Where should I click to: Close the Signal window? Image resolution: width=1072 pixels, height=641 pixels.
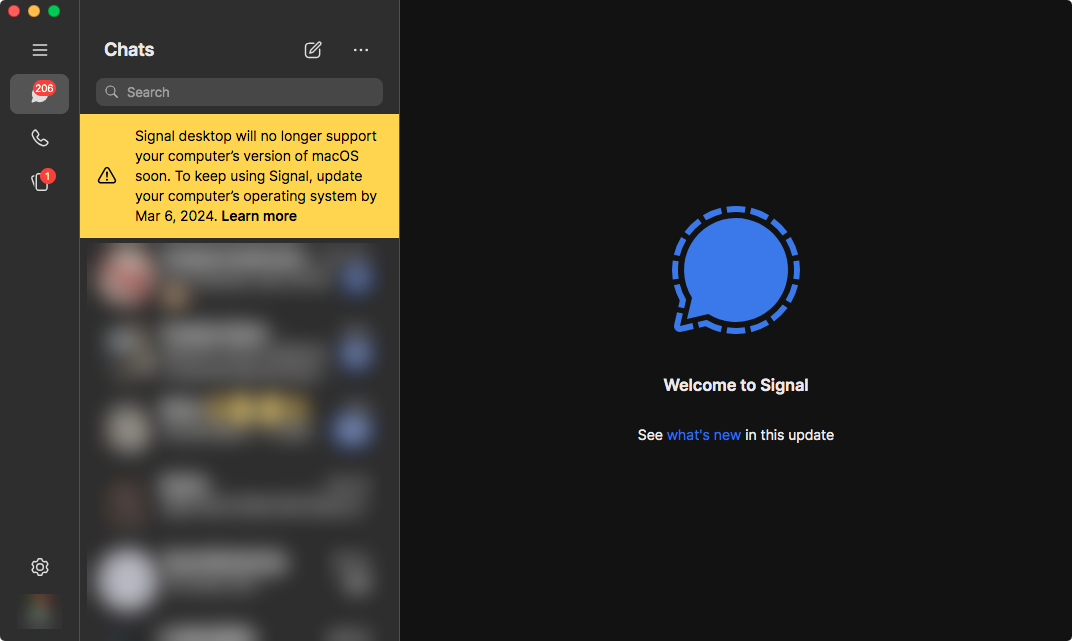tap(14, 11)
